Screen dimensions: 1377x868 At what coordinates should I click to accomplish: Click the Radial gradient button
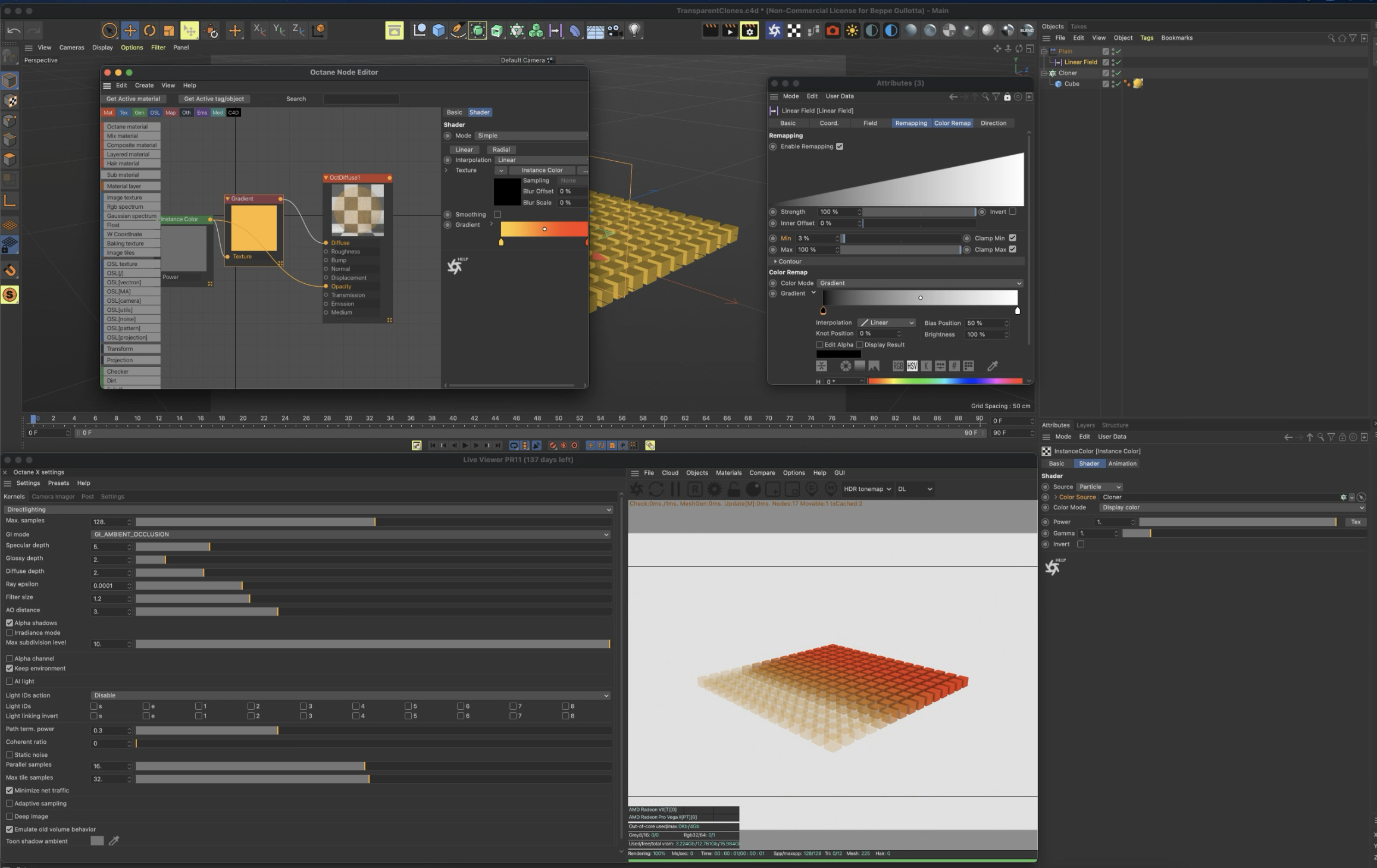[501, 149]
